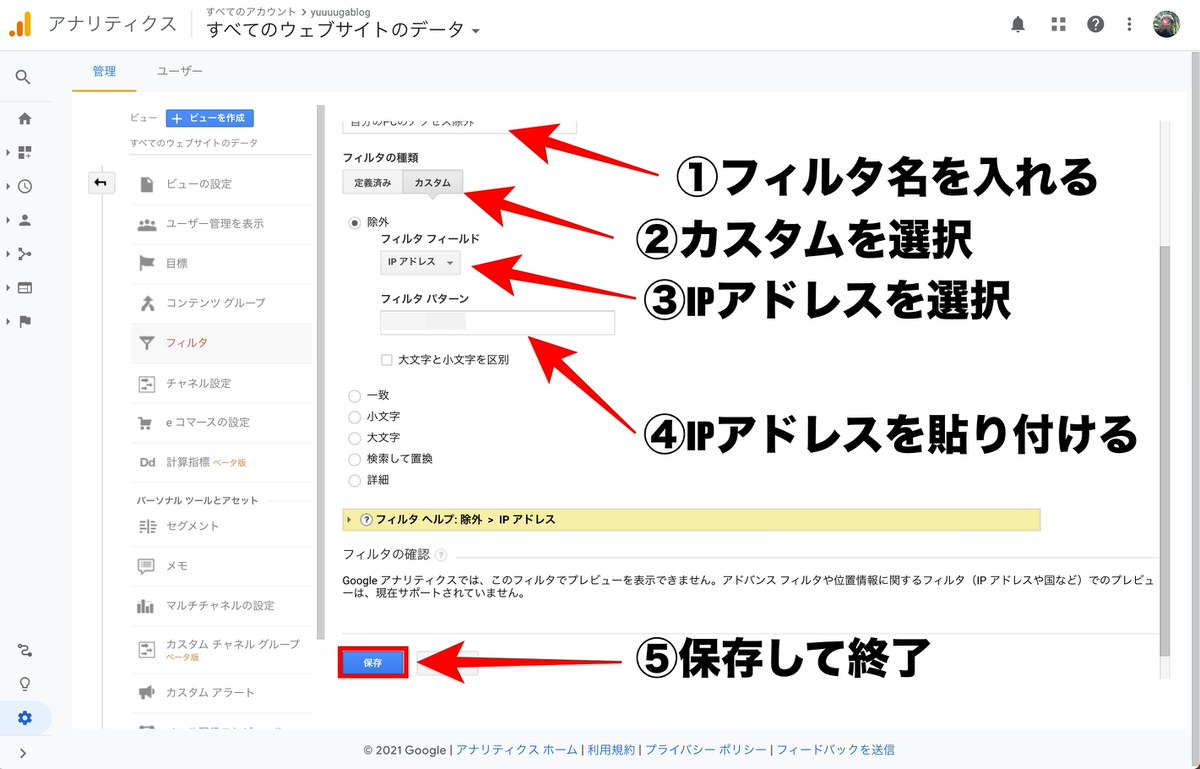Open Realtime clock icon in sidebar
The image size is (1200, 769).
pos(25,186)
